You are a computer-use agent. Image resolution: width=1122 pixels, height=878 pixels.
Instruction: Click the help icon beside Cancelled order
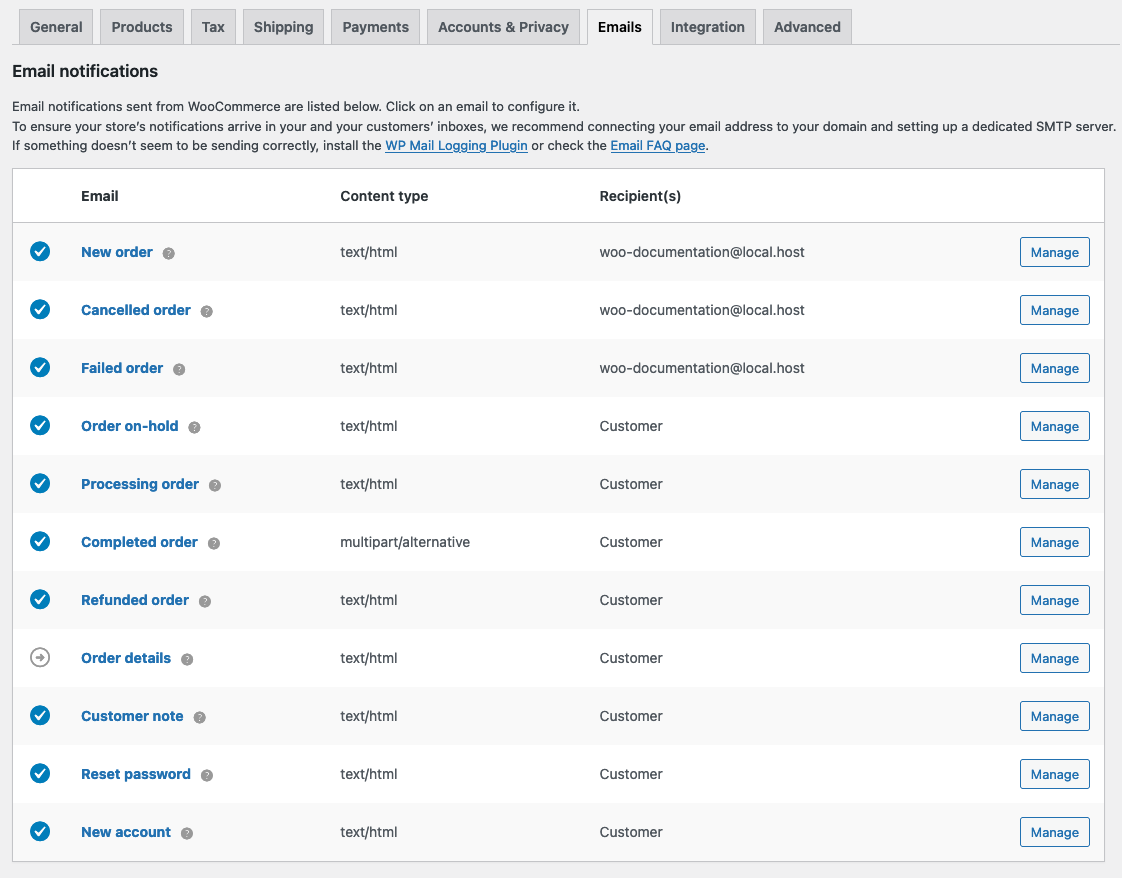click(x=206, y=310)
